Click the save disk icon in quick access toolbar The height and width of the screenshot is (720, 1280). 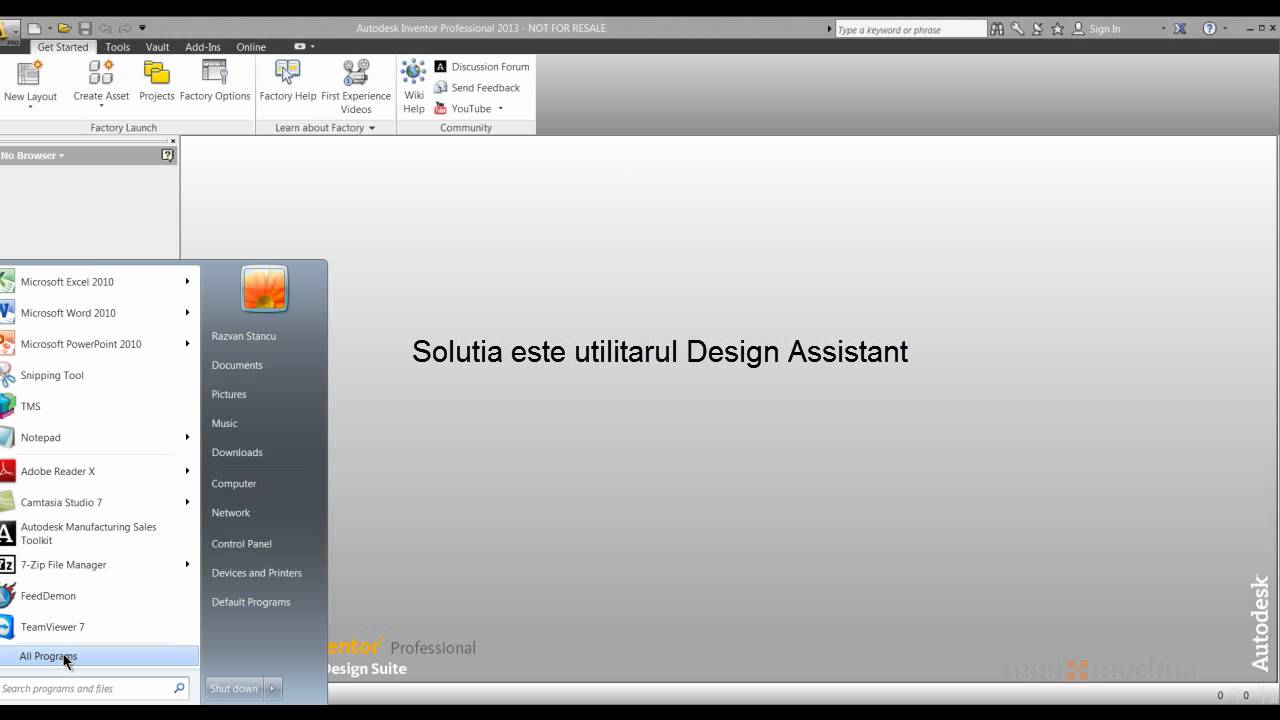click(85, 28)
